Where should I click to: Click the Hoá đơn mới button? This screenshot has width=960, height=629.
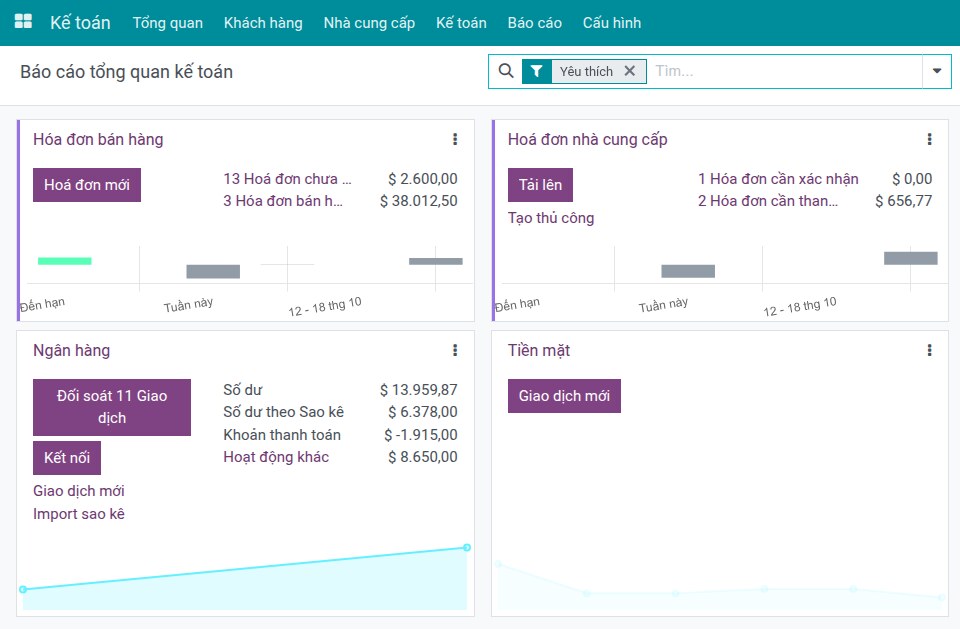tap(87, 185)
